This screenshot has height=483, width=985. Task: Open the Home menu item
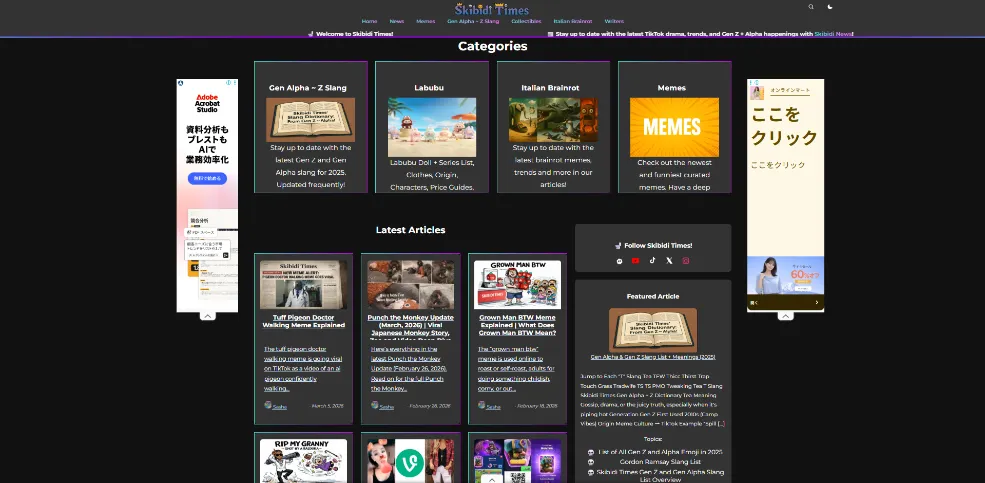point(369,21)
